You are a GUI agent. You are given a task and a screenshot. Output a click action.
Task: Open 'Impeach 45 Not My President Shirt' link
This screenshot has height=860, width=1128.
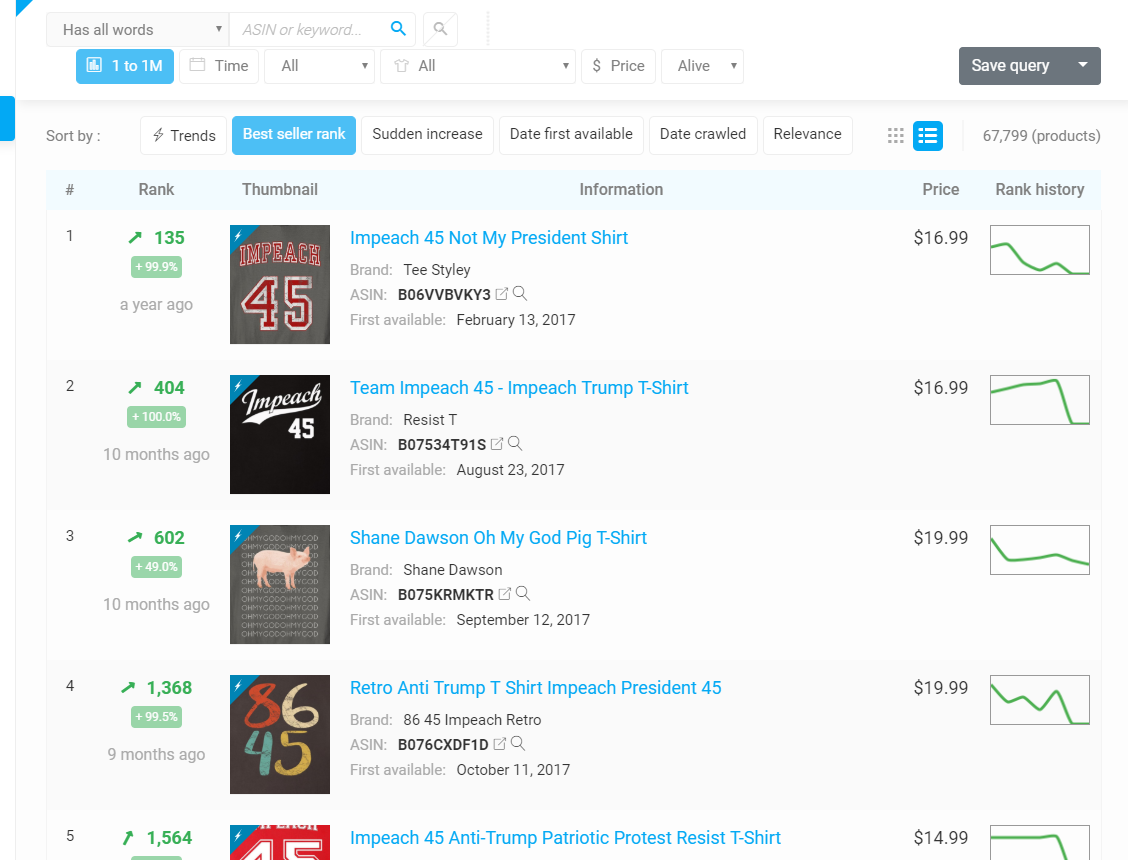(488, 238)
